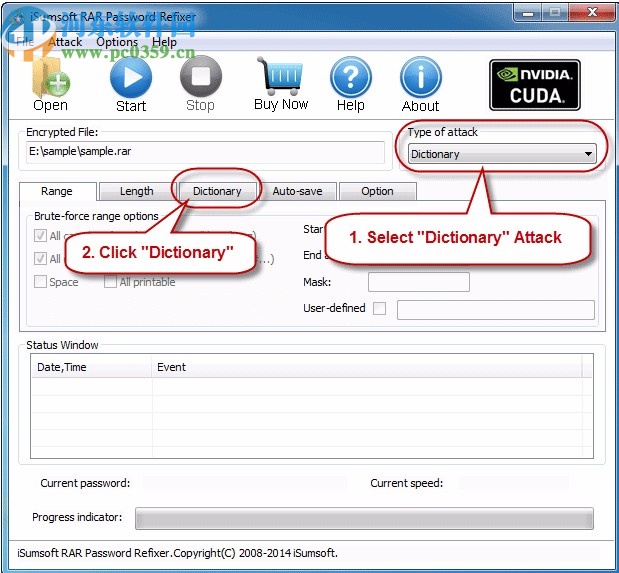
Task: Click the Encrypted File path field
Action: (205, 152)
